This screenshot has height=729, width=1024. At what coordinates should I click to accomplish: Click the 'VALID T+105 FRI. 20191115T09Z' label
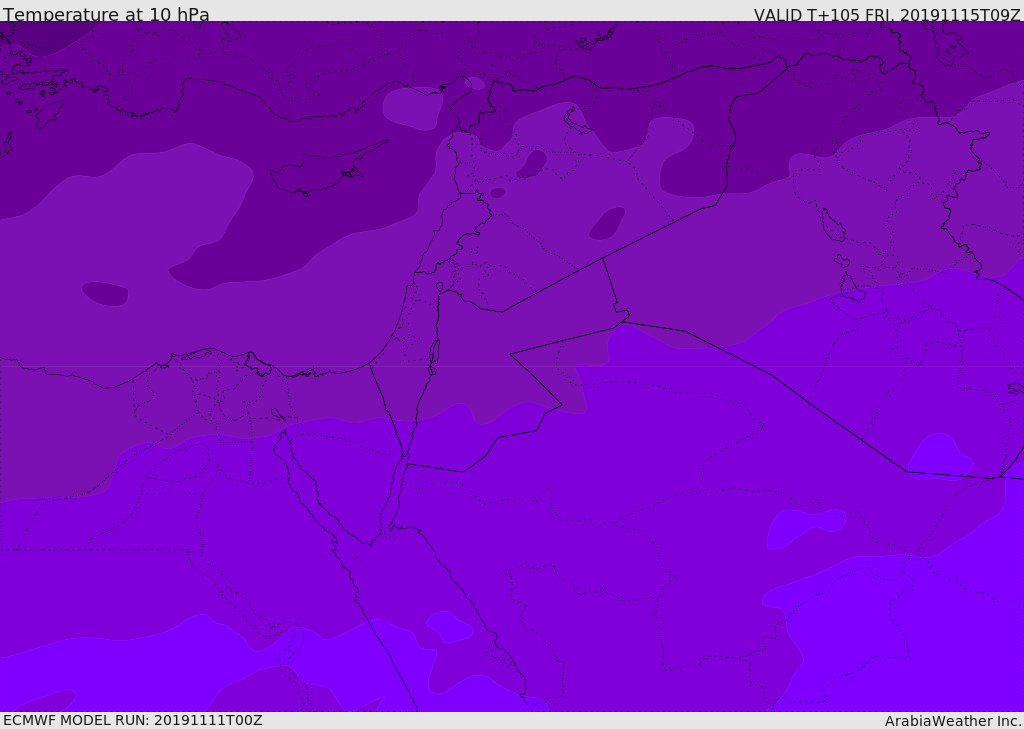coord(887,15)
